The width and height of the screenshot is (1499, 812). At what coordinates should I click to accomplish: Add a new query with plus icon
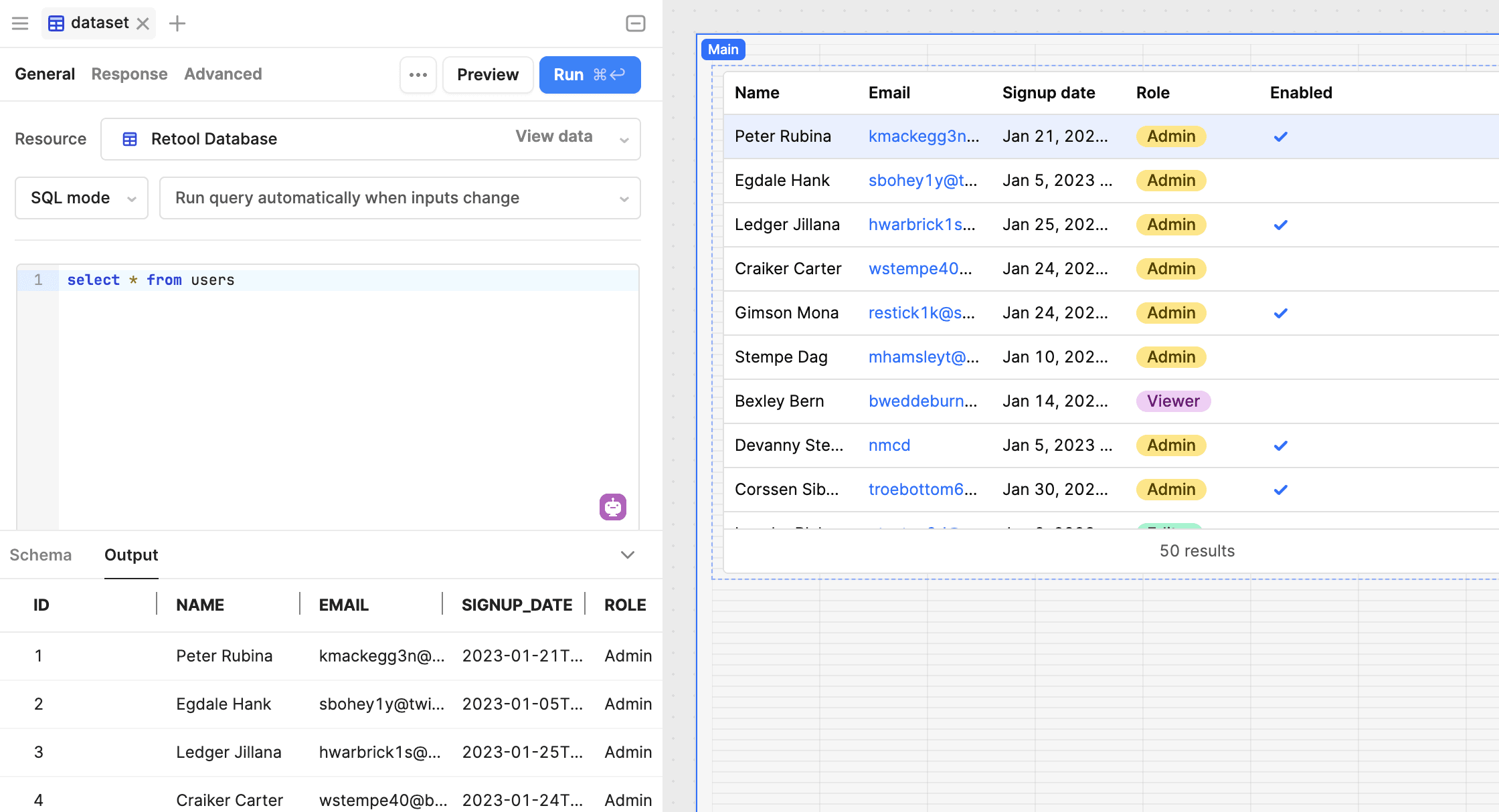tap(177, 23)
